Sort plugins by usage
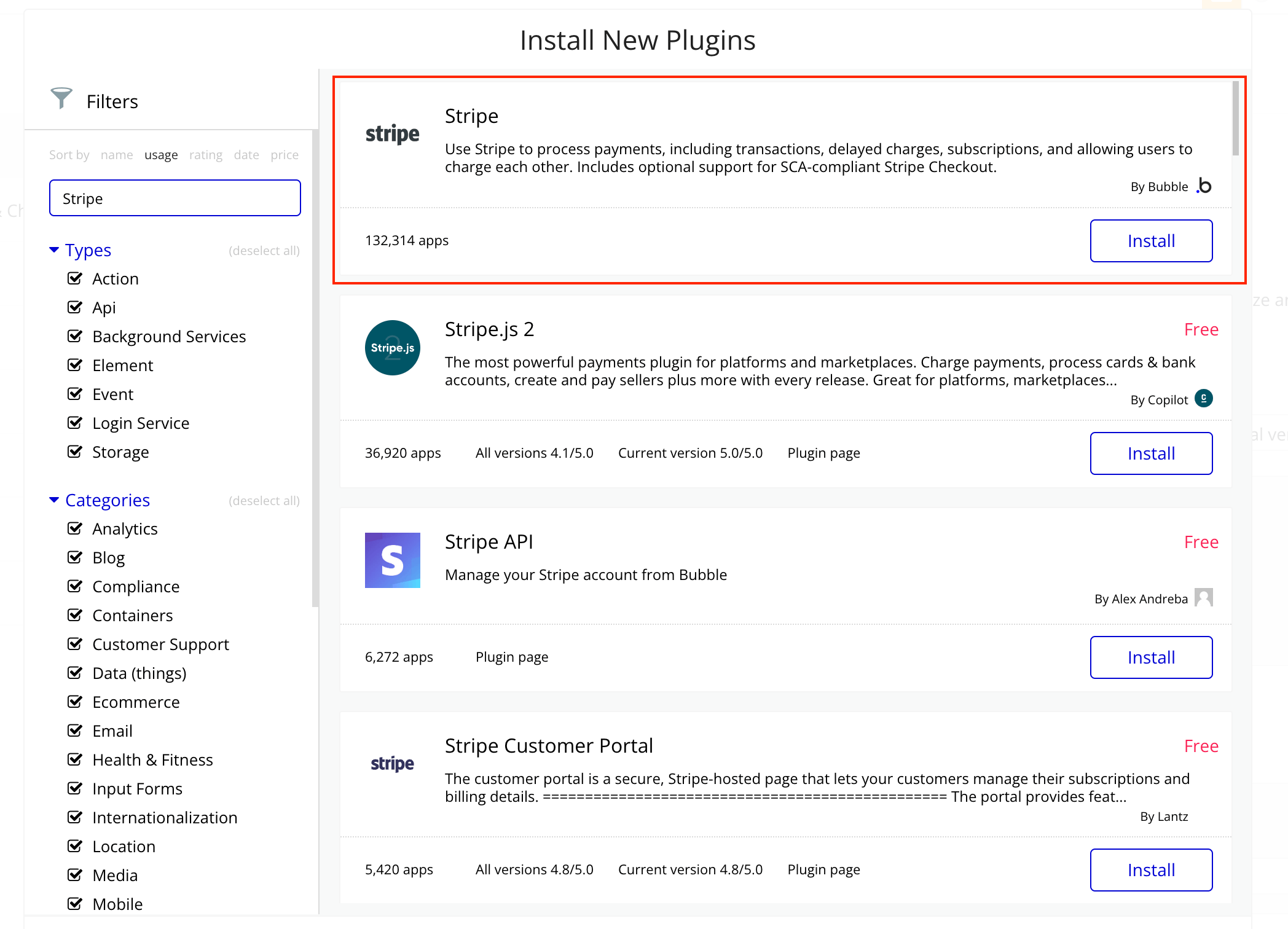 click(161, 155)
